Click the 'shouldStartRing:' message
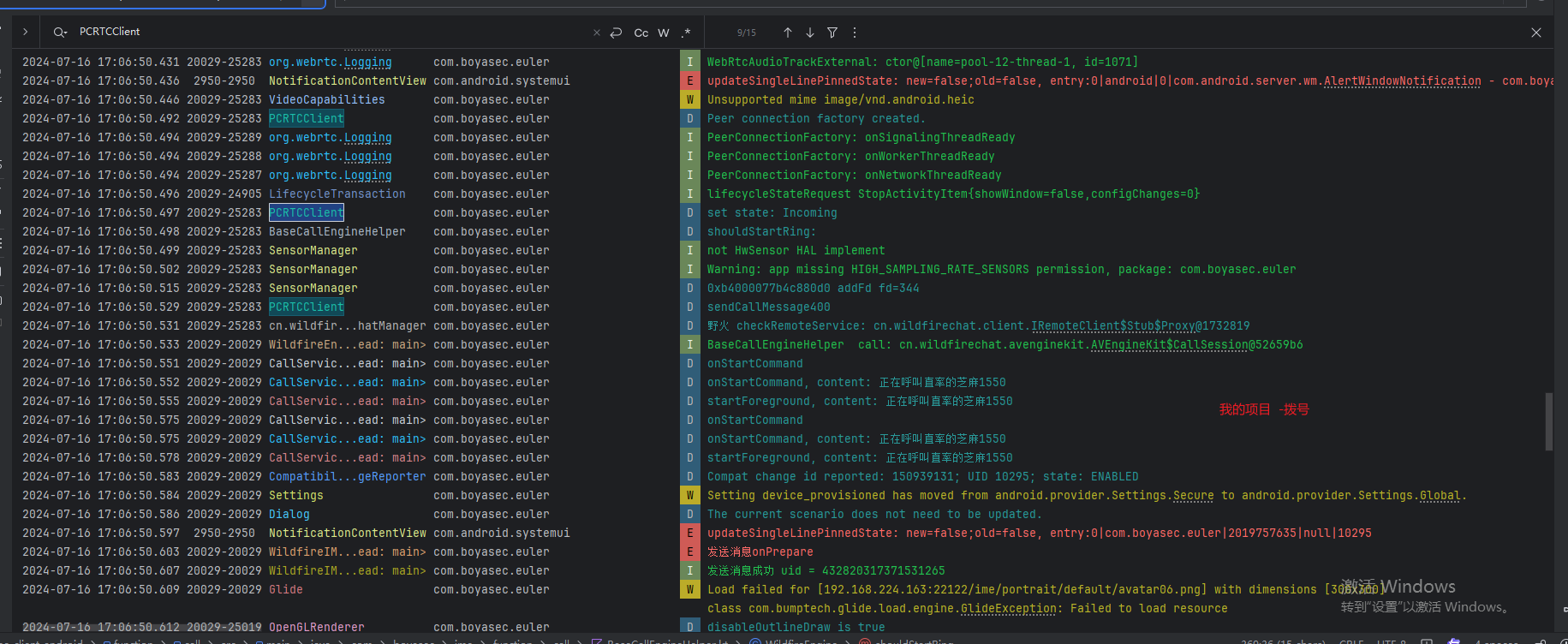 coord(762,231)
